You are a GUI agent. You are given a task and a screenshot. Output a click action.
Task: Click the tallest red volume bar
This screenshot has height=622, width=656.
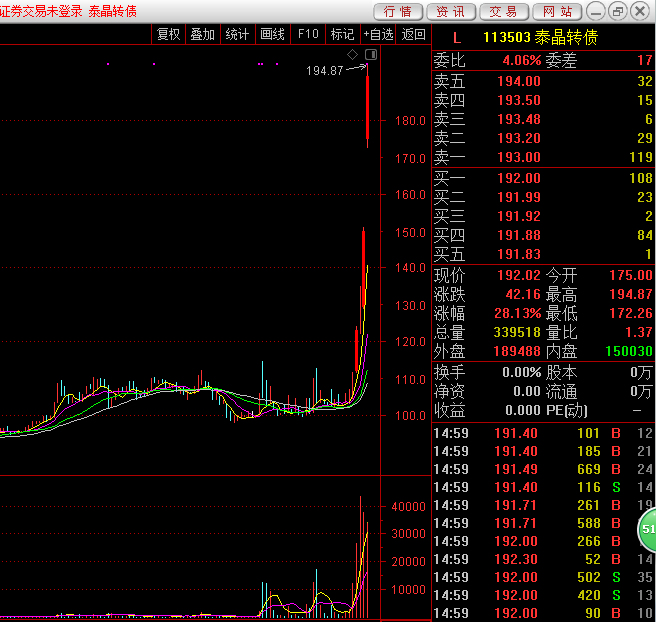coord(360,557)
